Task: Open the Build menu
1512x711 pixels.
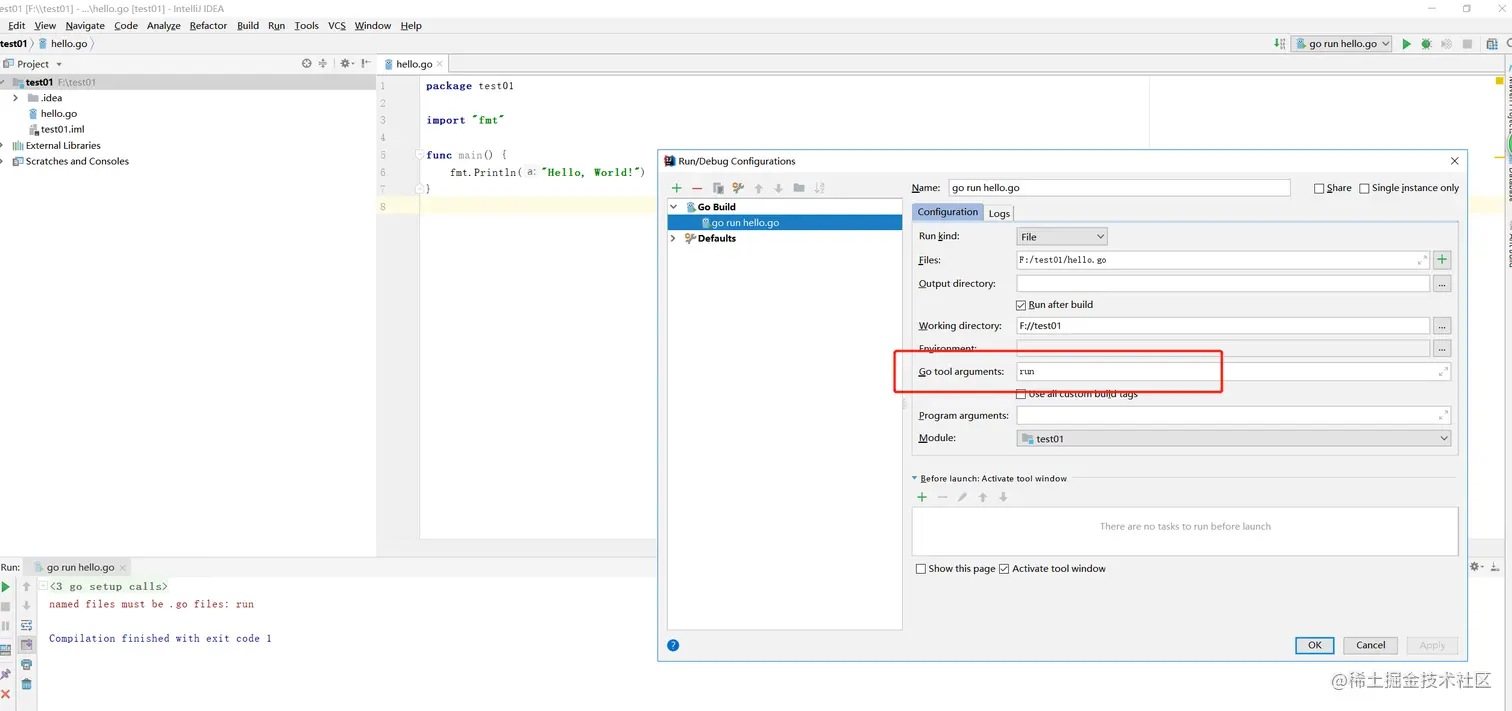Action: pos(248,25)
